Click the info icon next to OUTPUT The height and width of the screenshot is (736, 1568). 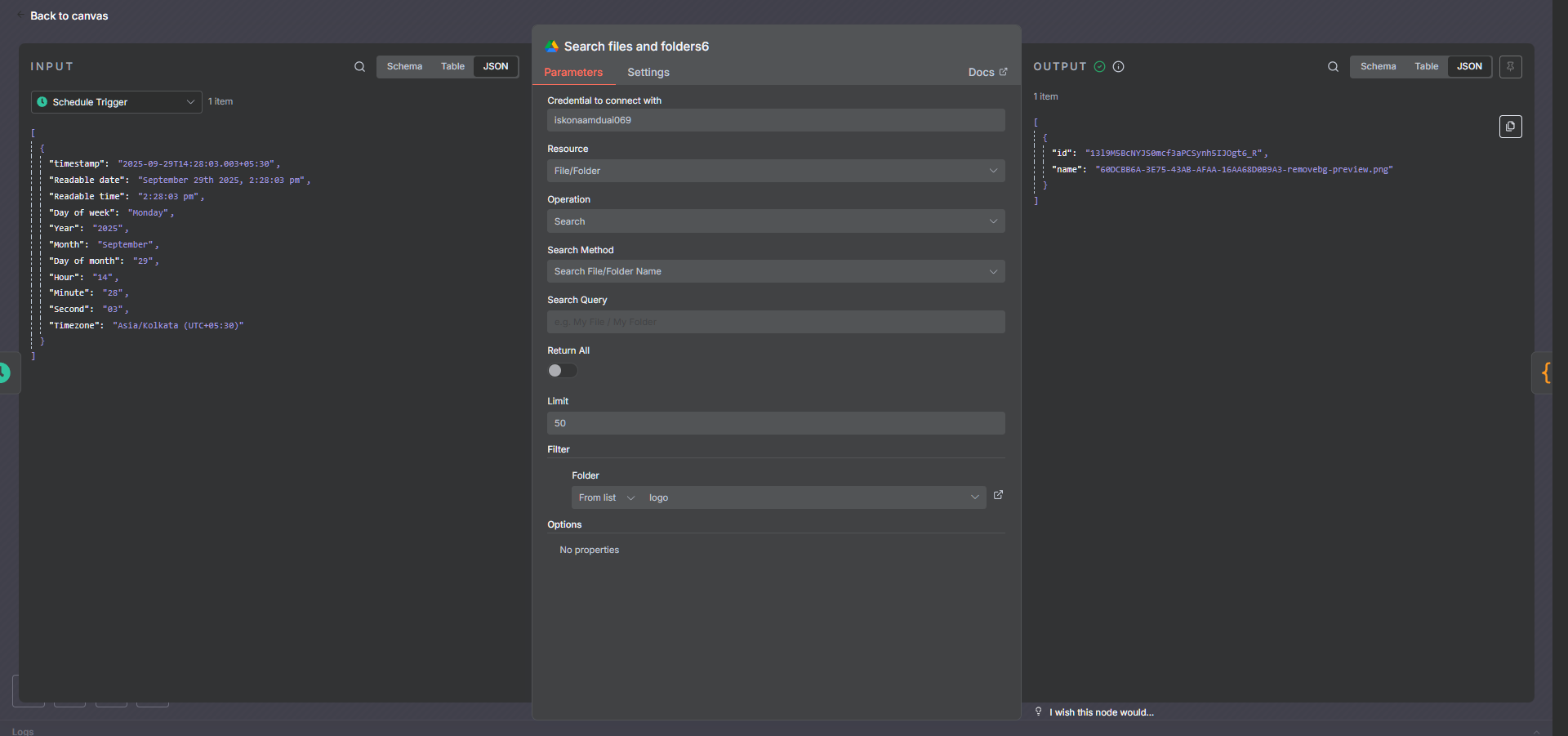(x=1118, y=67)
